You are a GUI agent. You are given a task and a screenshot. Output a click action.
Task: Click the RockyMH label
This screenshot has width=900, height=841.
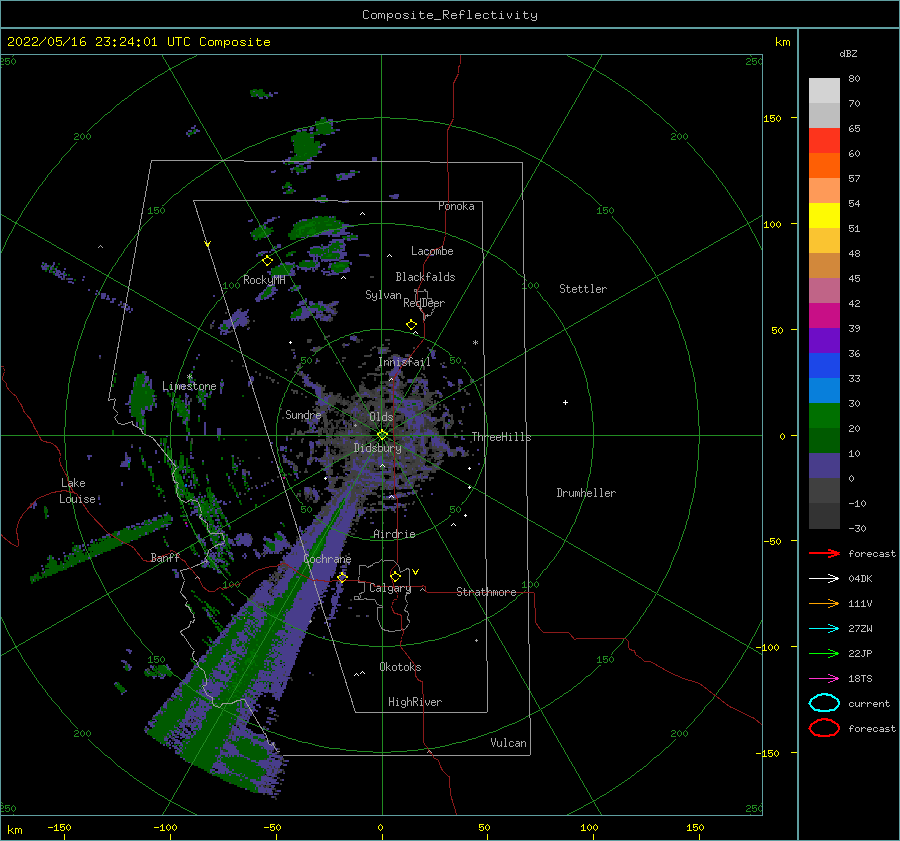point(264,280)
